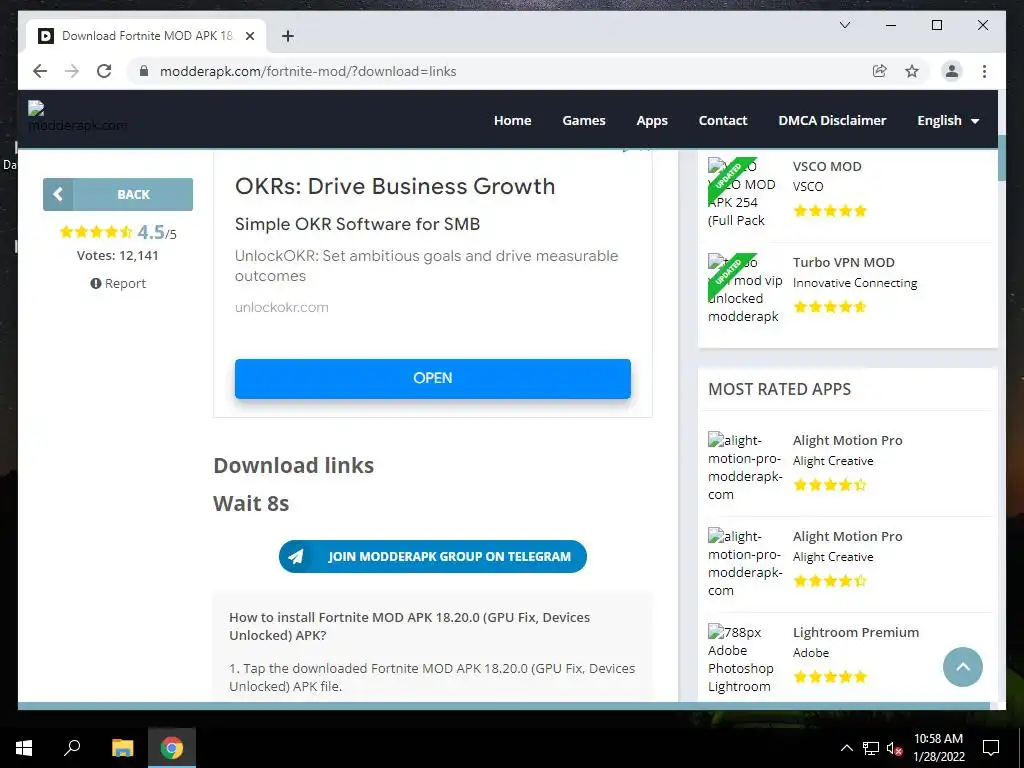This screenshot has width=1024, height=768.
Task: Click the blue OPEN ad button
Action: 432,378
